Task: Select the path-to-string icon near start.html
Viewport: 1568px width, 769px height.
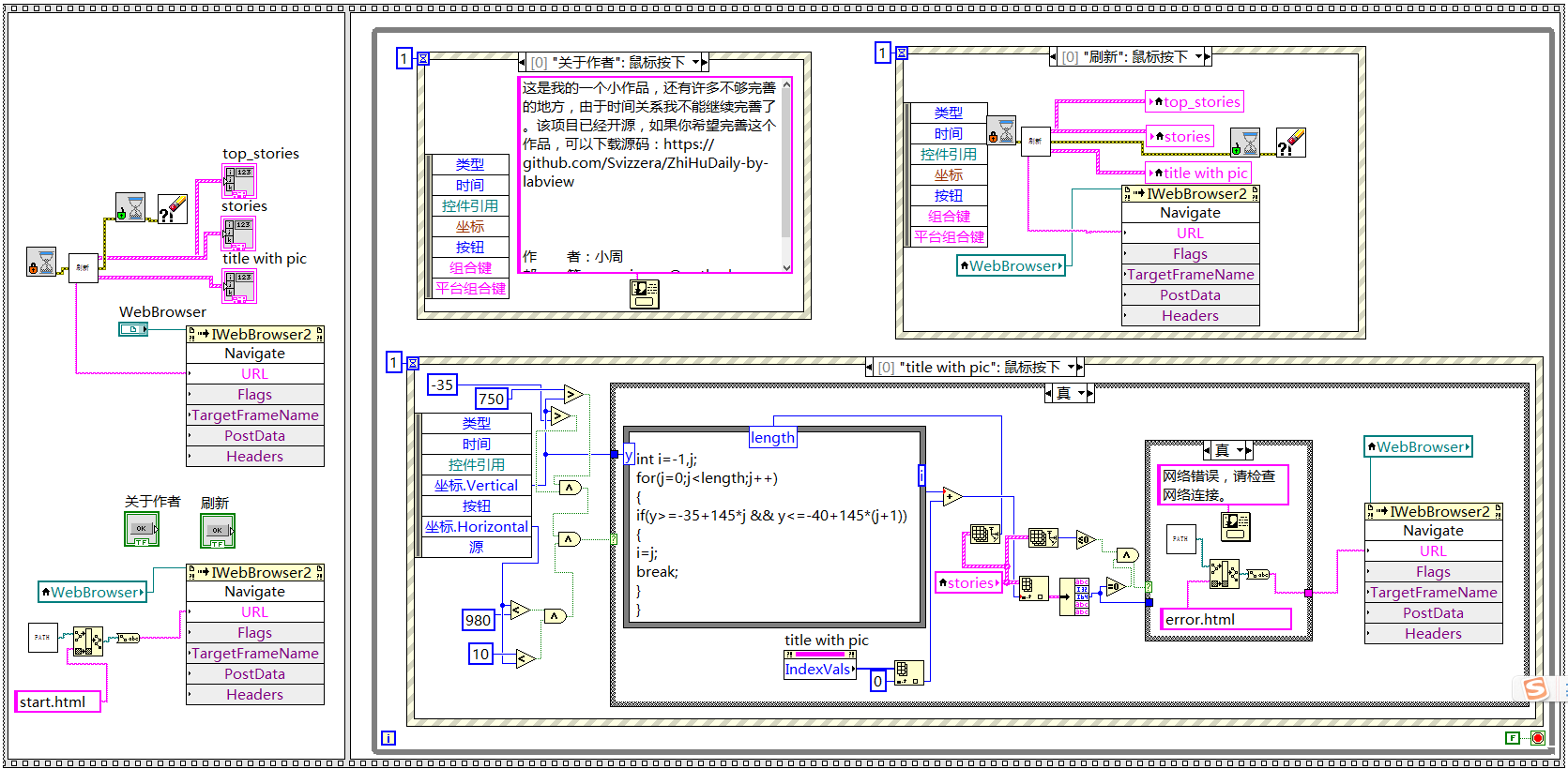Action: pos(128,638)
